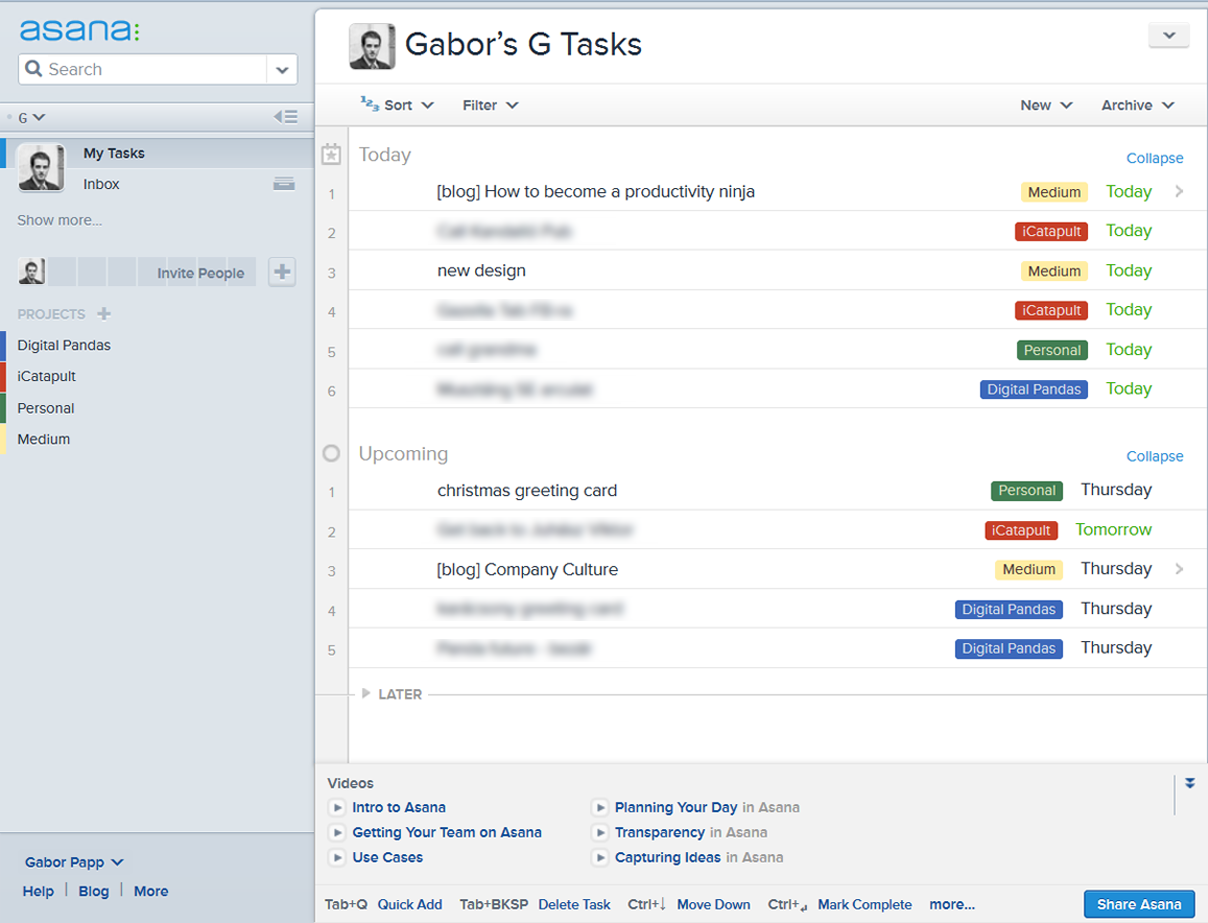Expand the LATER section

366,694
